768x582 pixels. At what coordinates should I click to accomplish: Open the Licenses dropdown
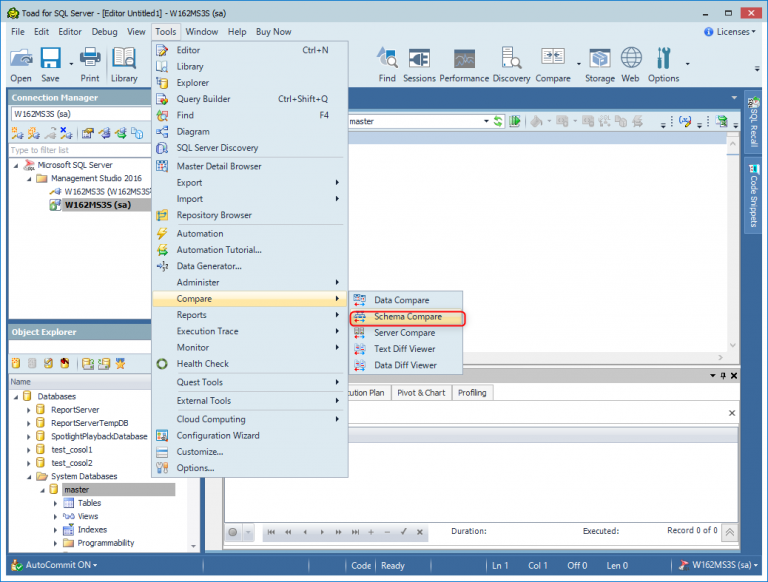[729, 32]
